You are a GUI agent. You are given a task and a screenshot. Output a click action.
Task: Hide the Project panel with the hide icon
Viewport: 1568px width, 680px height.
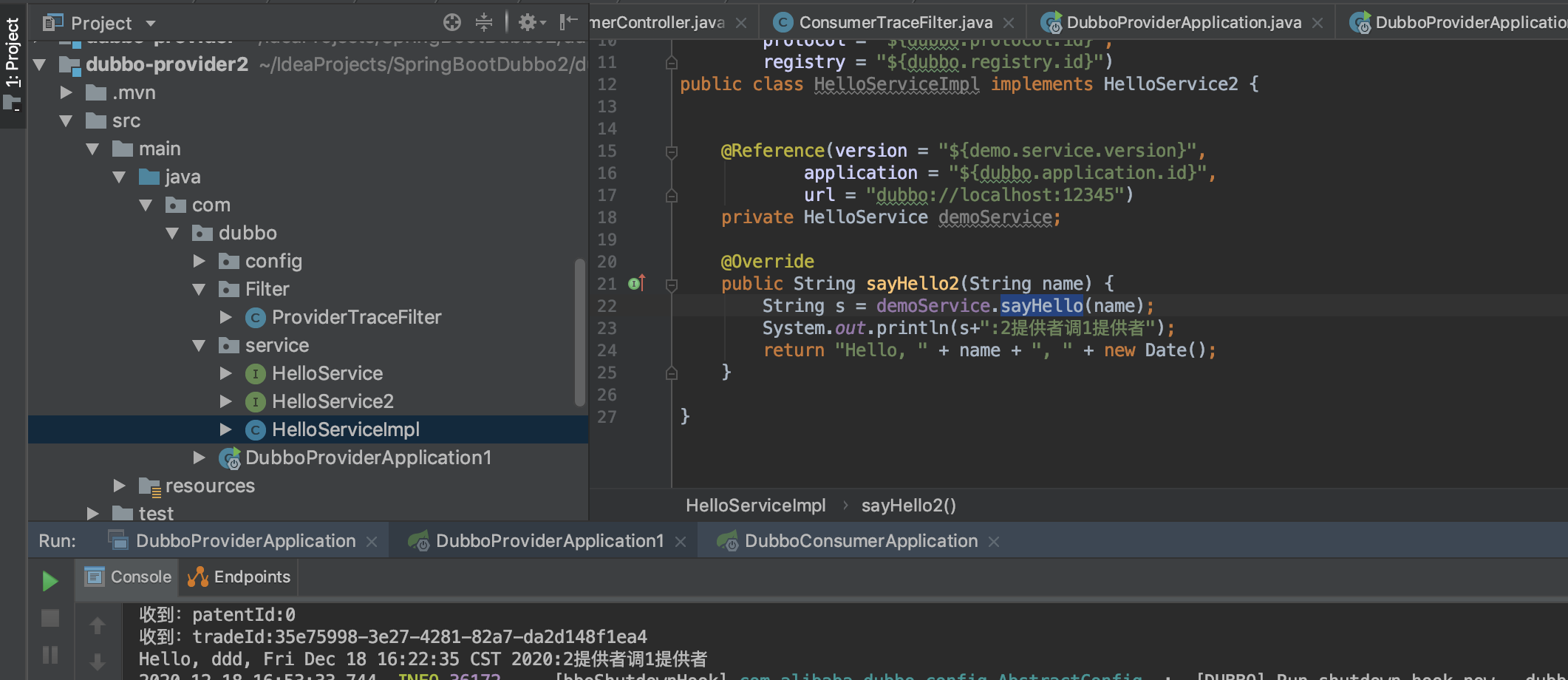[568, 22]
